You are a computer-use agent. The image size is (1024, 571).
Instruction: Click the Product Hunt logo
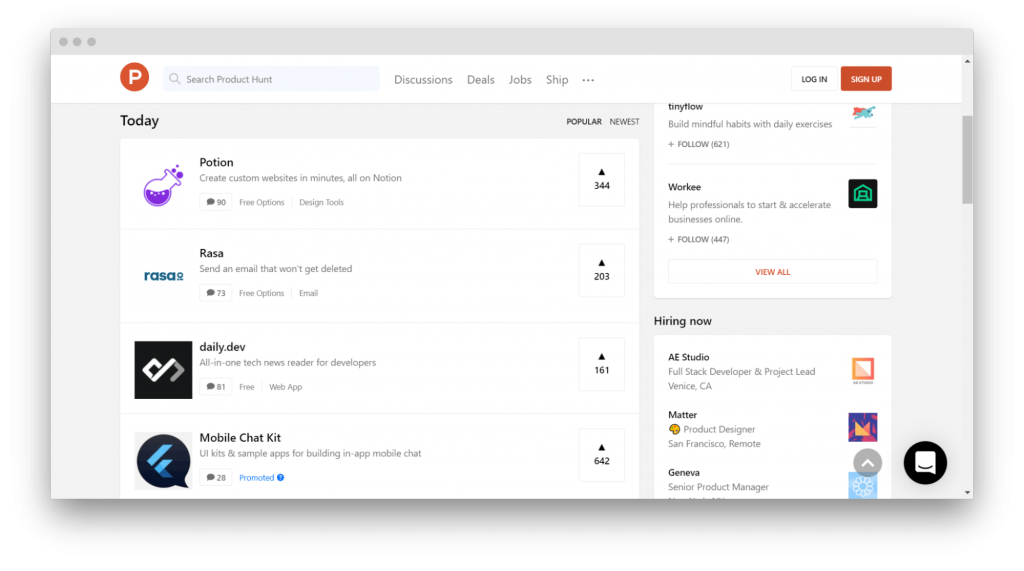coord(135,77)
